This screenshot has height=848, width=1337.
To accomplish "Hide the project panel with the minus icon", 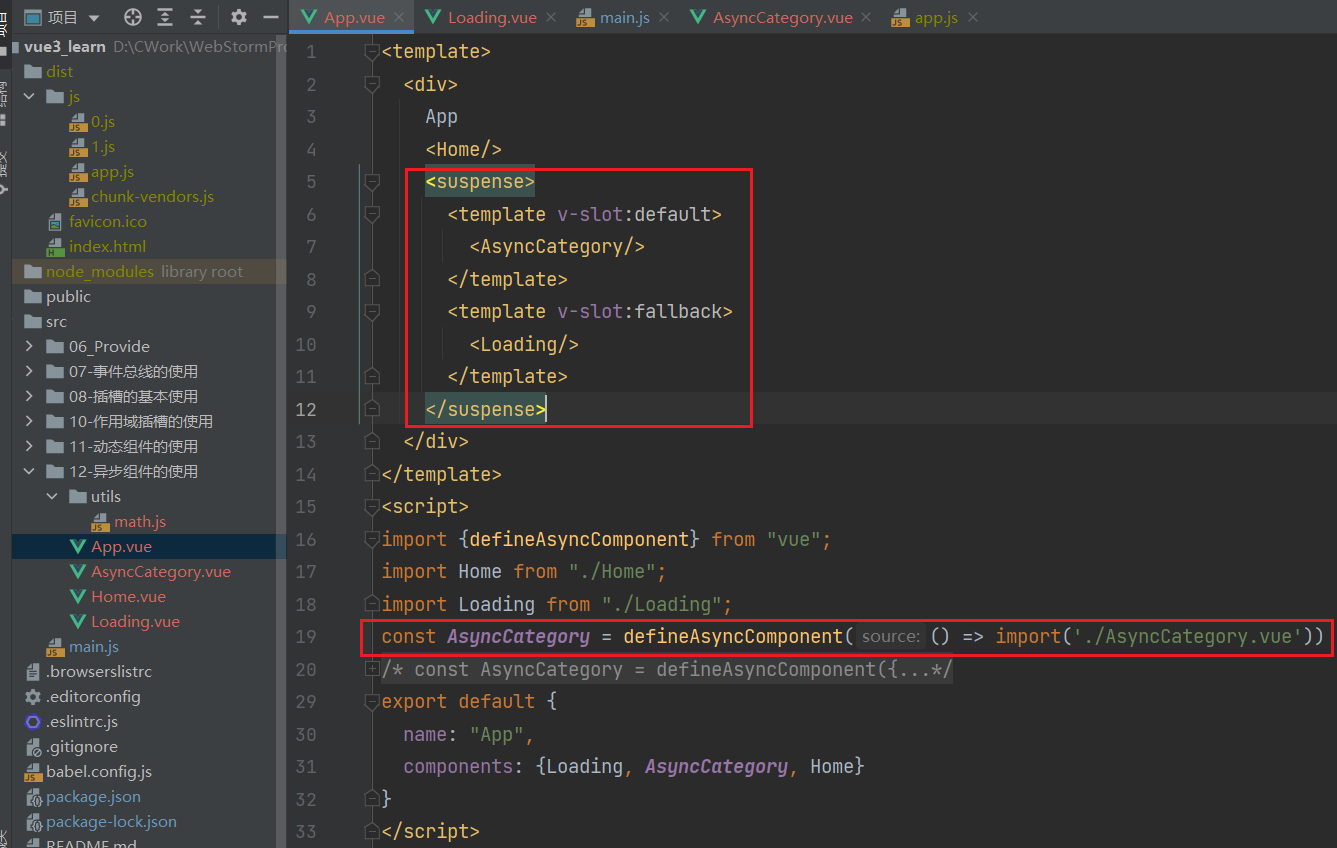I will pyautogui.click(x=270, y=17).
